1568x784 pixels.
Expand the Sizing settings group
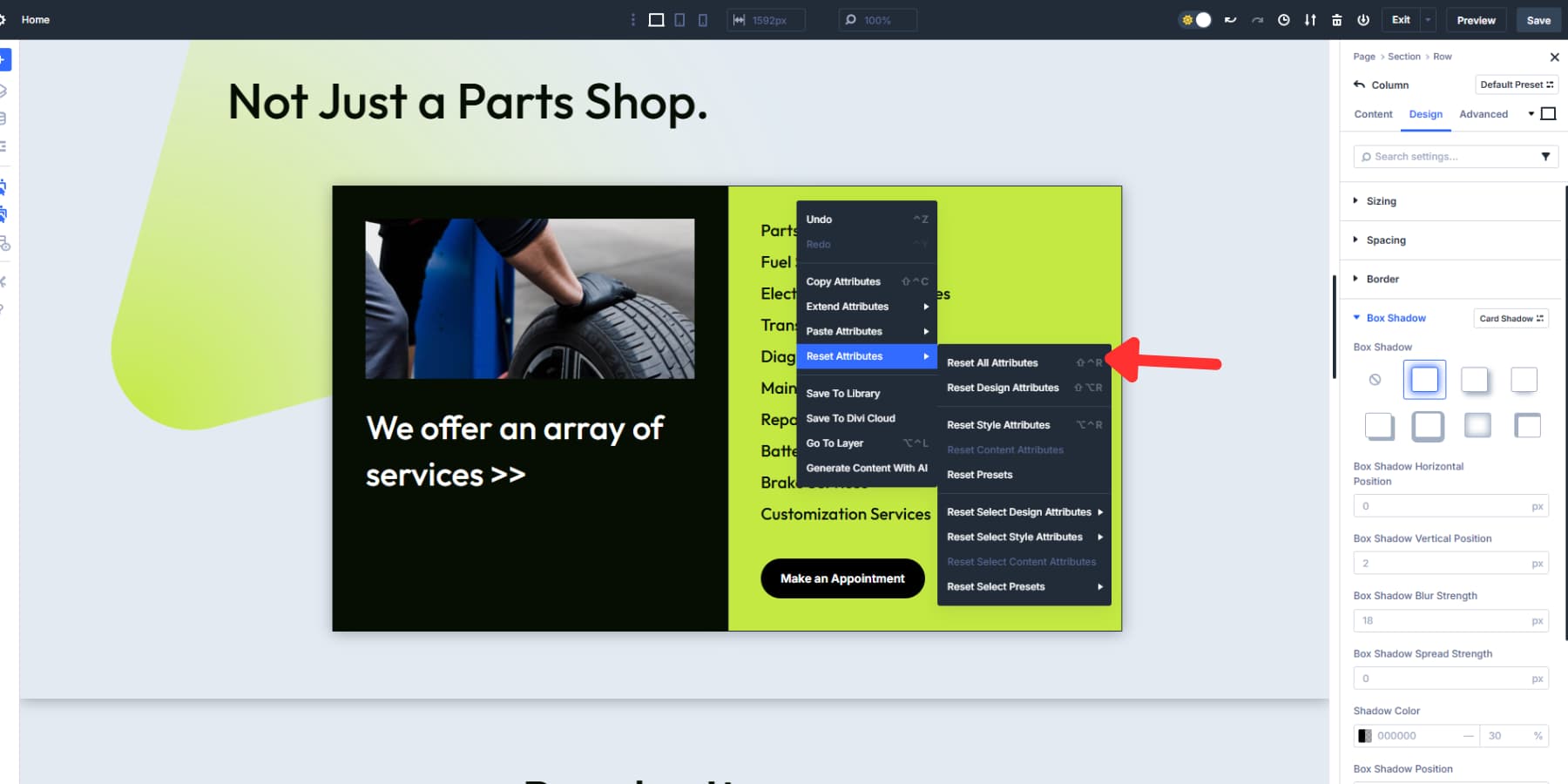(1381, 201)
